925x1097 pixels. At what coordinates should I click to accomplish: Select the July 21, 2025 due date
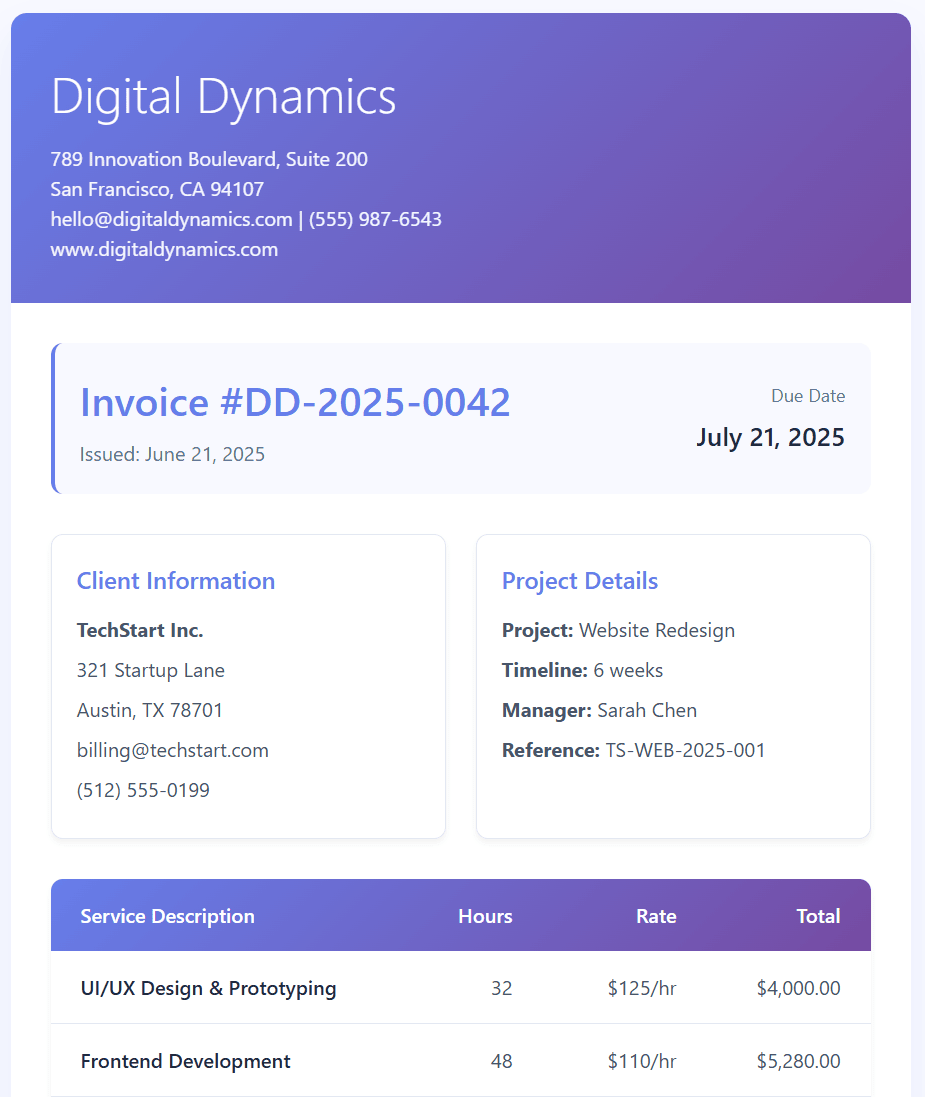point(770,437)
